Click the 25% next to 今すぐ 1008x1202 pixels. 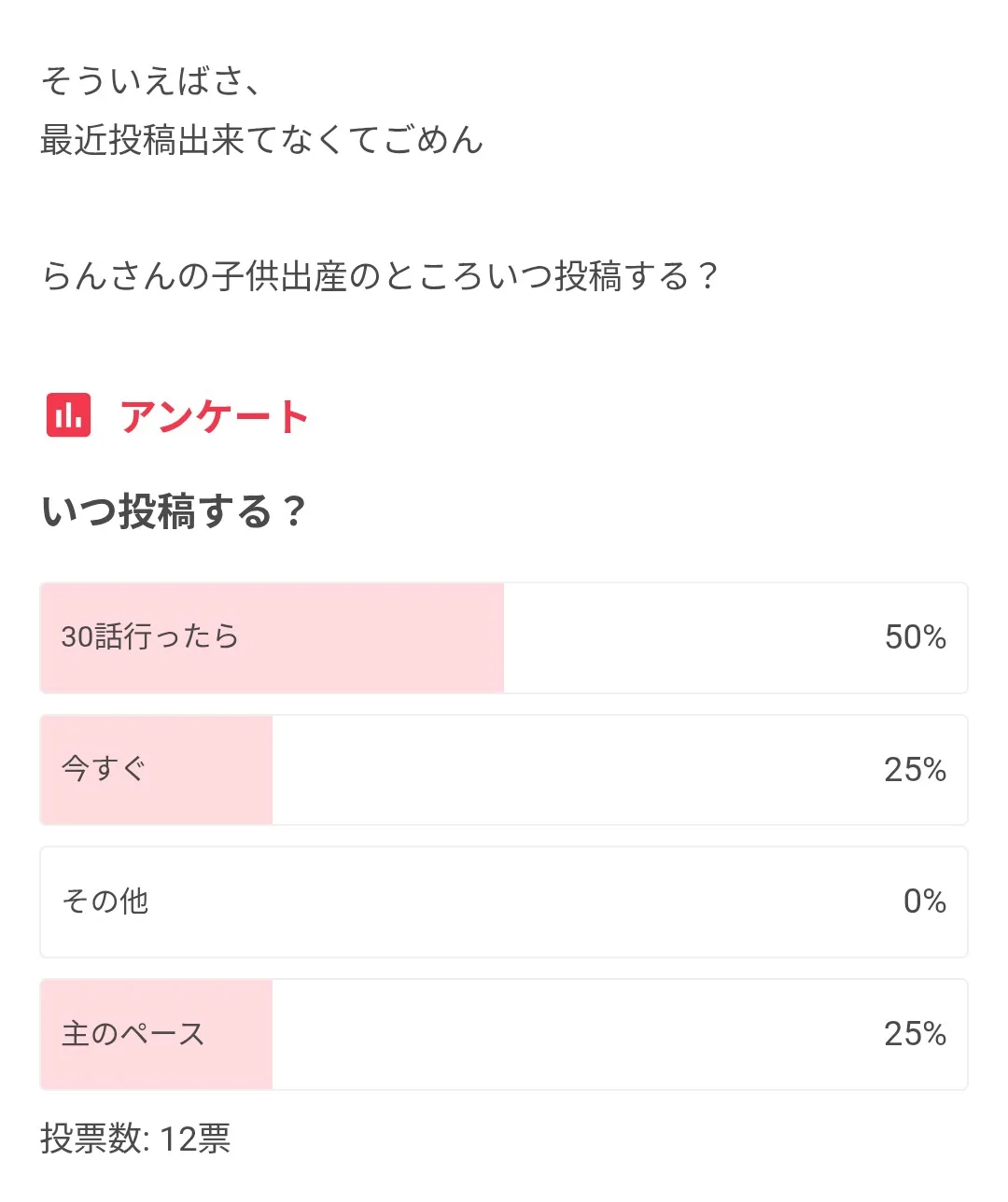pyautogui.click(x=915, y=770)
